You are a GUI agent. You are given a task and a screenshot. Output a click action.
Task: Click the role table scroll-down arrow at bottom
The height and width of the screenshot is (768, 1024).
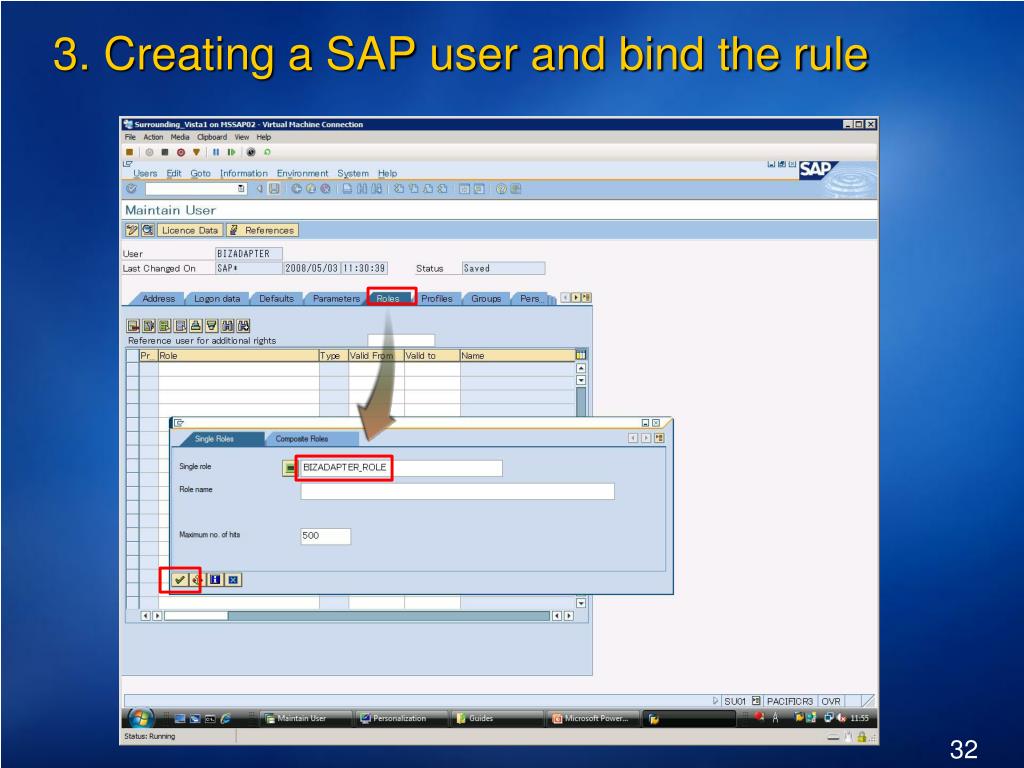coord(581,603)
